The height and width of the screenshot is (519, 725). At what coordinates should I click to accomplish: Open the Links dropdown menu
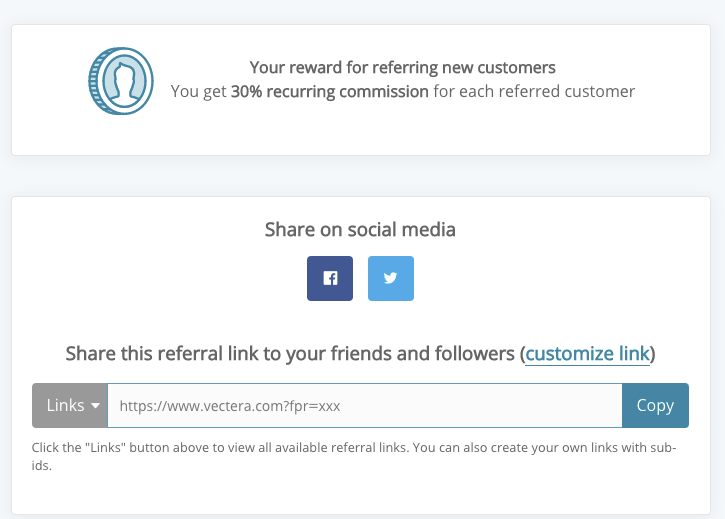tap(70, 405)
